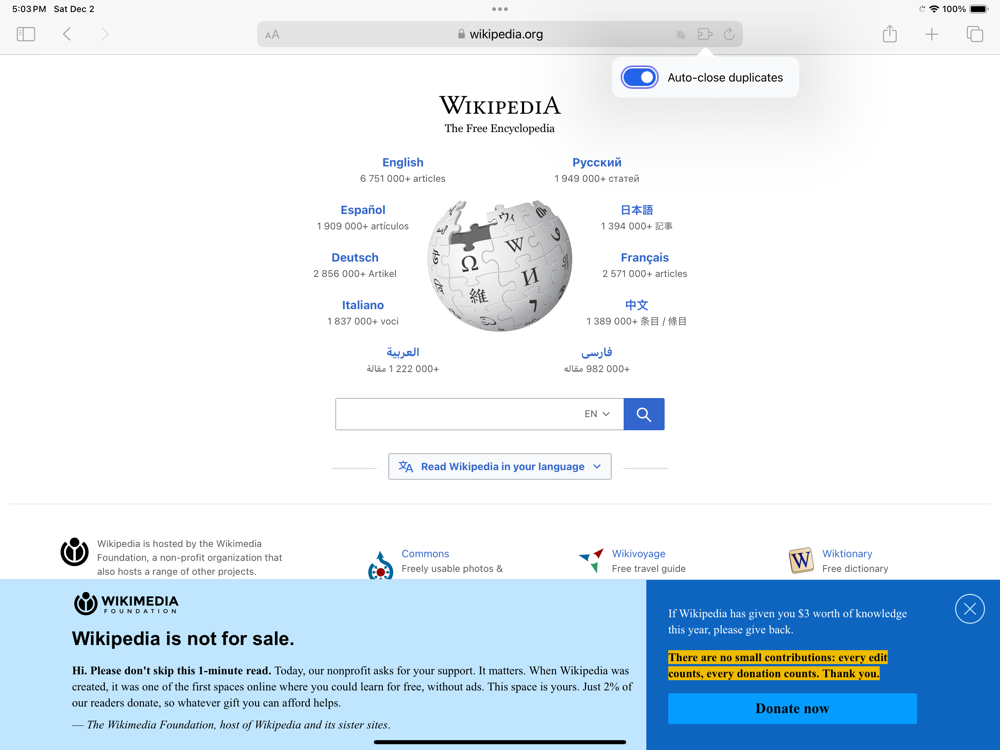
Task: Open Русский Wikipedia
Action: (x=596, y=162)
